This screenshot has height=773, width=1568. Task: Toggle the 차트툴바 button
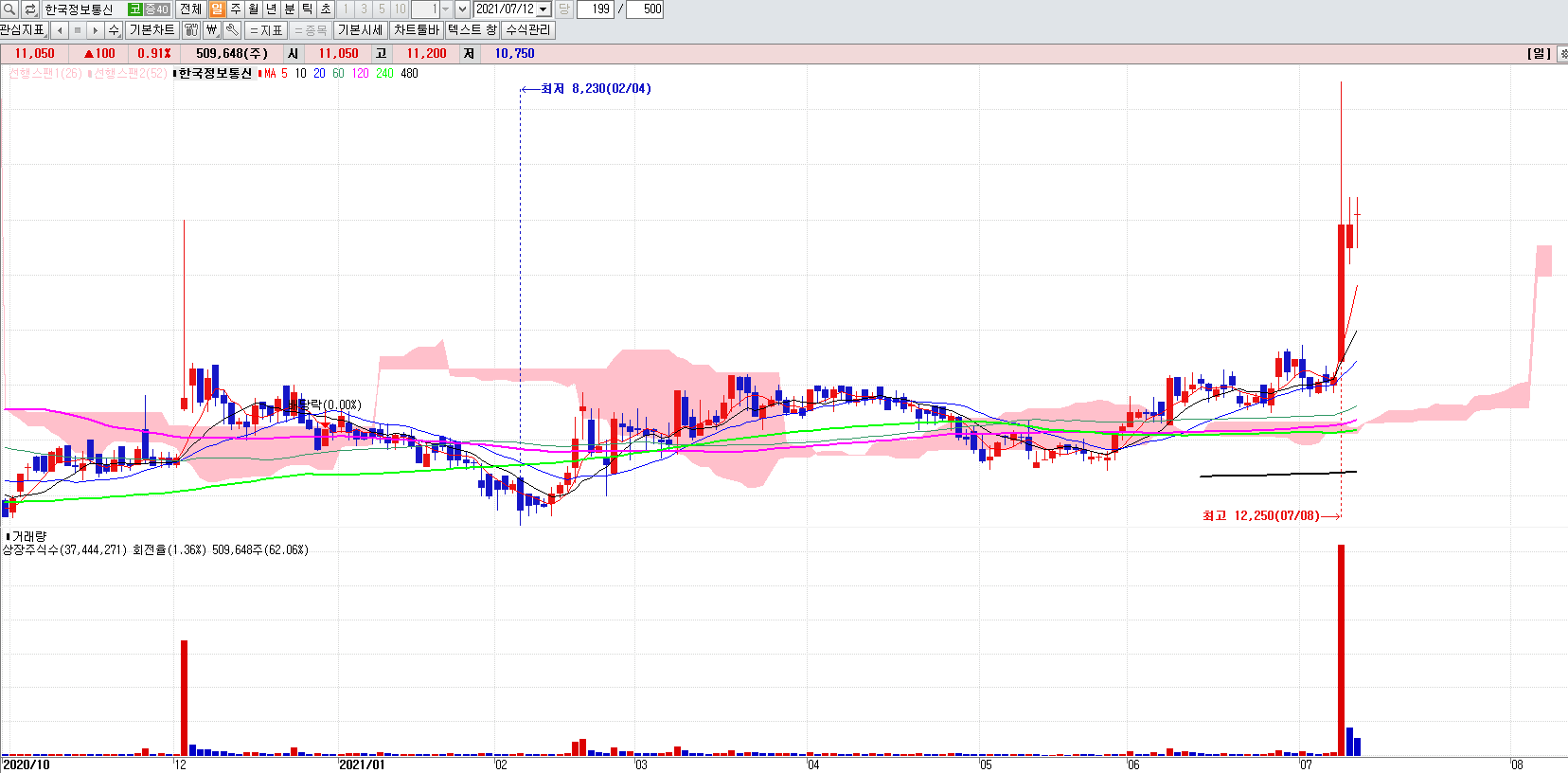(x=417, y=30)
